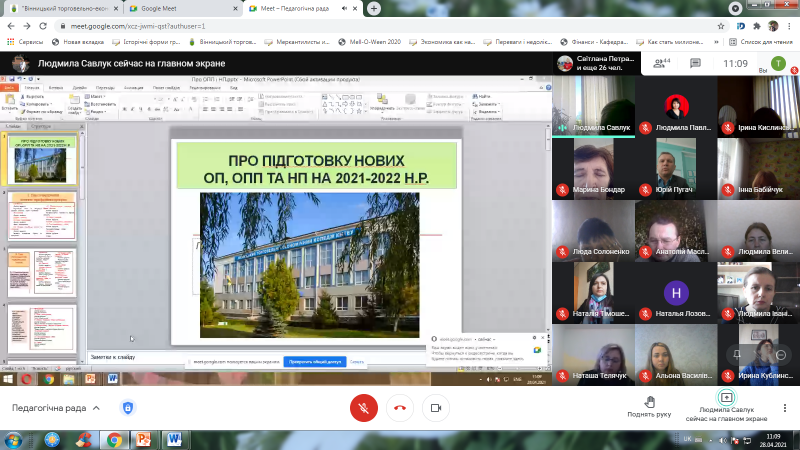Expand hidden bookmarks chevron
Viewport: 800px width, 450px height.
pos(716,42)
